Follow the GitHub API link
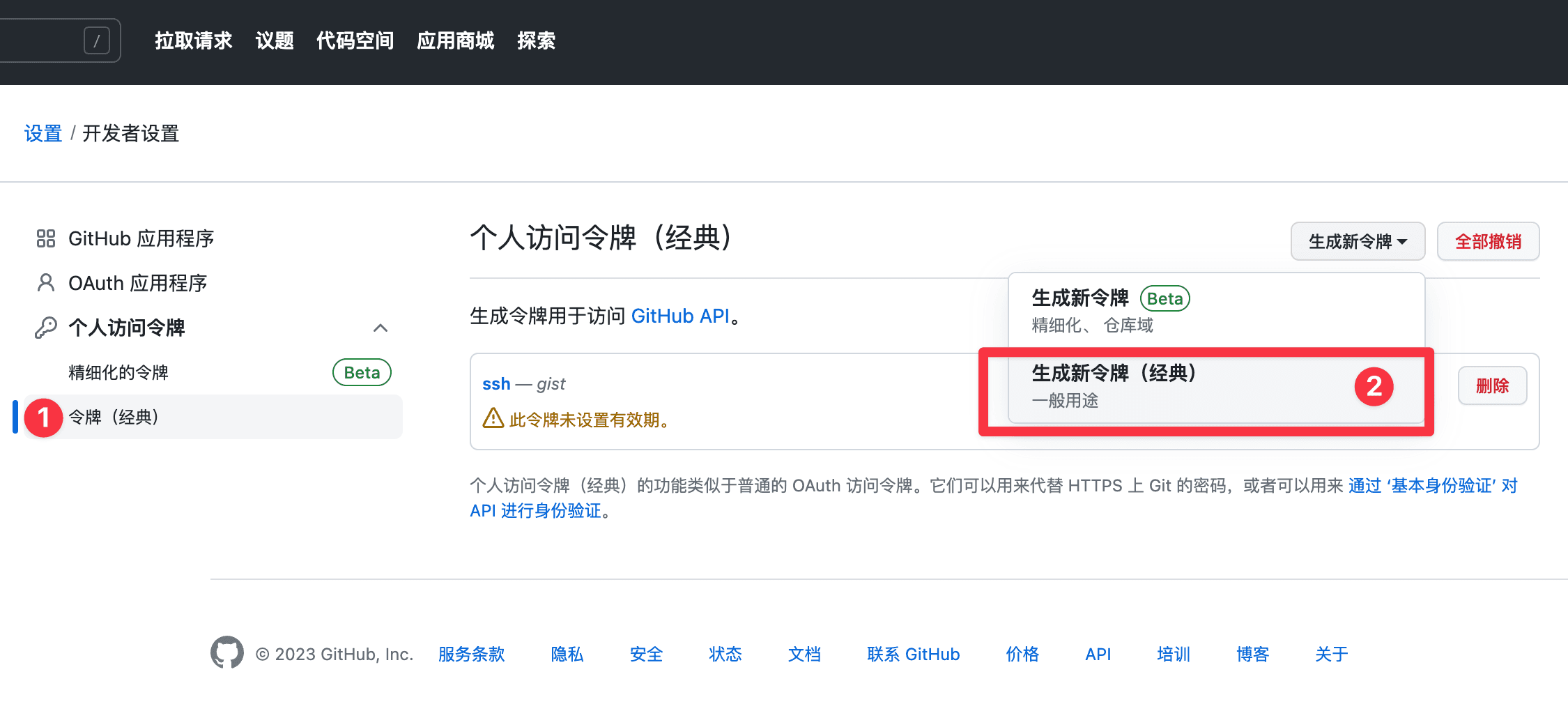The width and height of the screenshot is (1568, 704). pos(679,316)
